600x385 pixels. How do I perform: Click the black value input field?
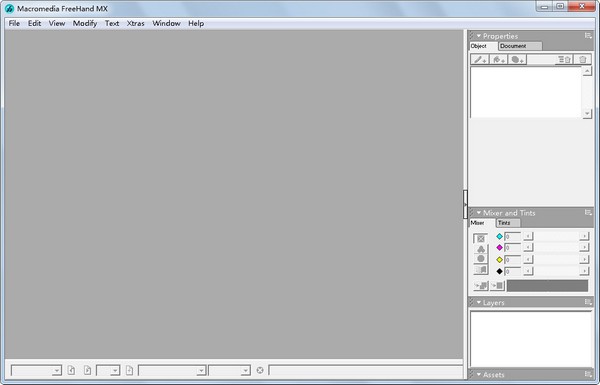tap(512, 271)
